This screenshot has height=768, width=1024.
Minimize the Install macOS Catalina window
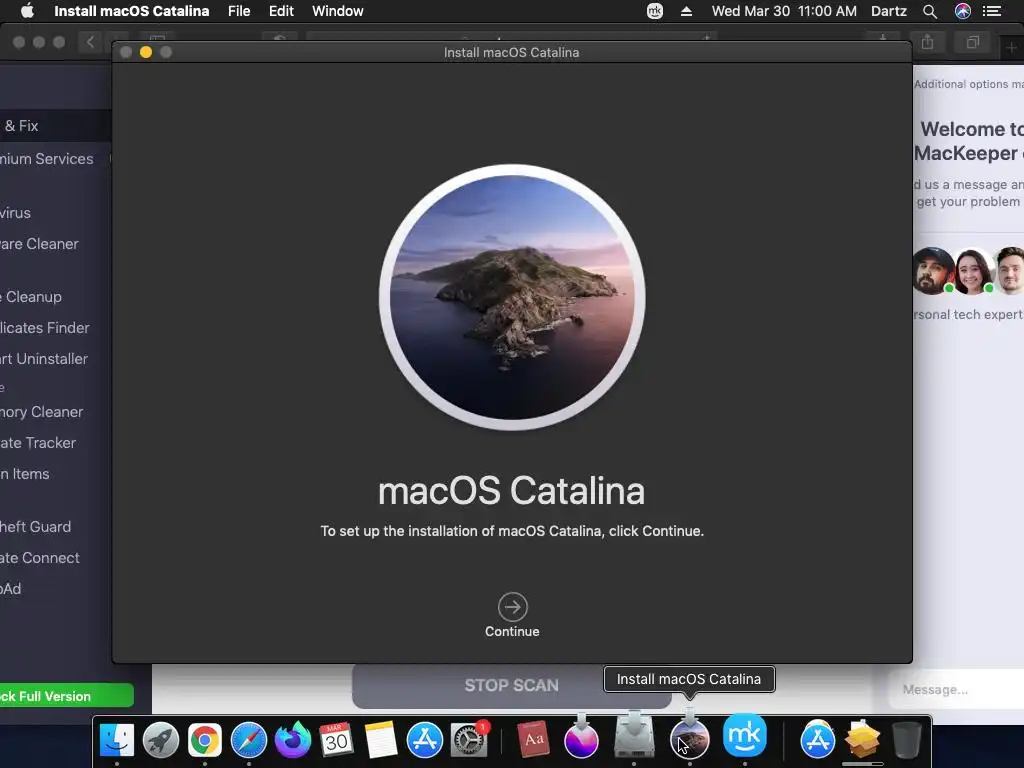pos(146,52)
